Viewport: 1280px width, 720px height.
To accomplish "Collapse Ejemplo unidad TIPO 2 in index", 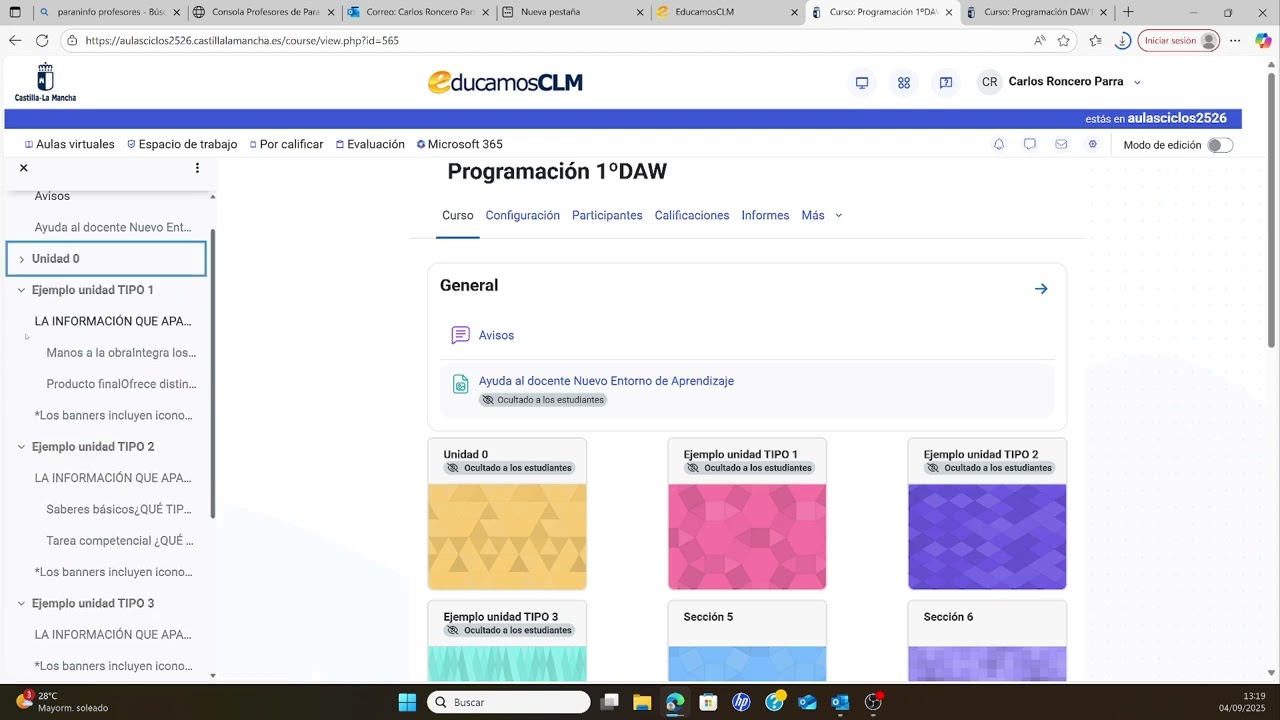I will (22, 447).
